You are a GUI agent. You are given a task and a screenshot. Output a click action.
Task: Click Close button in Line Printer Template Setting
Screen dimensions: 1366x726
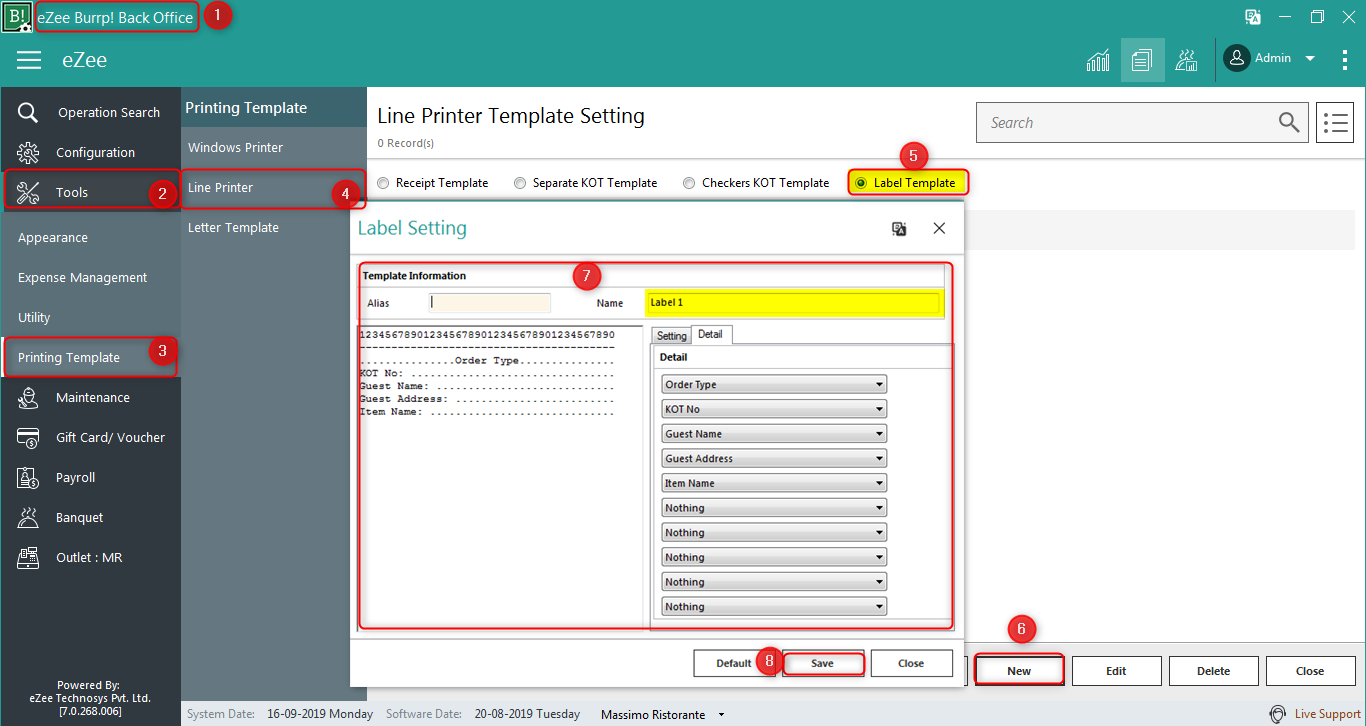(x=1310, y=671)
